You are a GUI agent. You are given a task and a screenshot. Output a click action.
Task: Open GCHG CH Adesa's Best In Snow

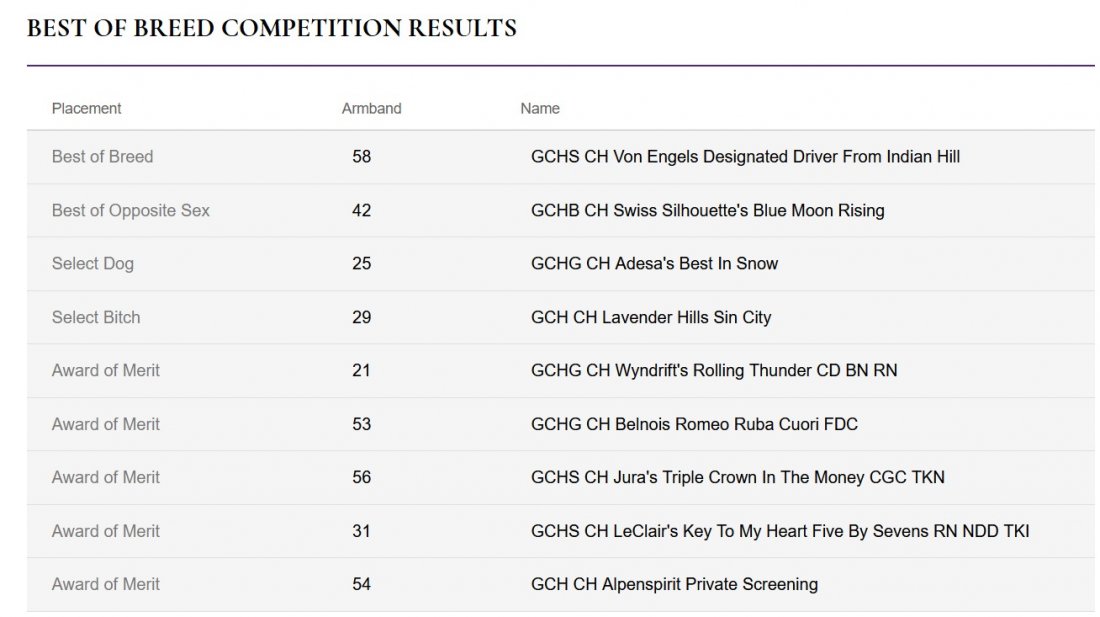(x=654, y=264)
